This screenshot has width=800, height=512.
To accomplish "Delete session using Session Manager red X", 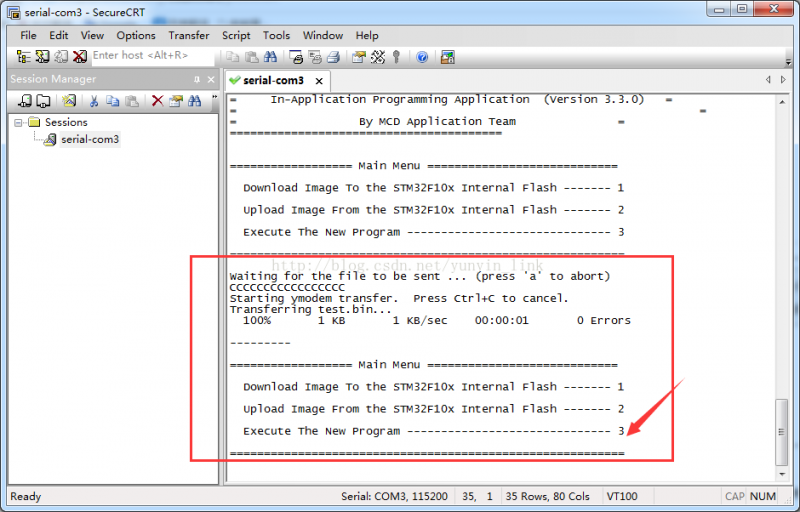I will pos(157,101).
